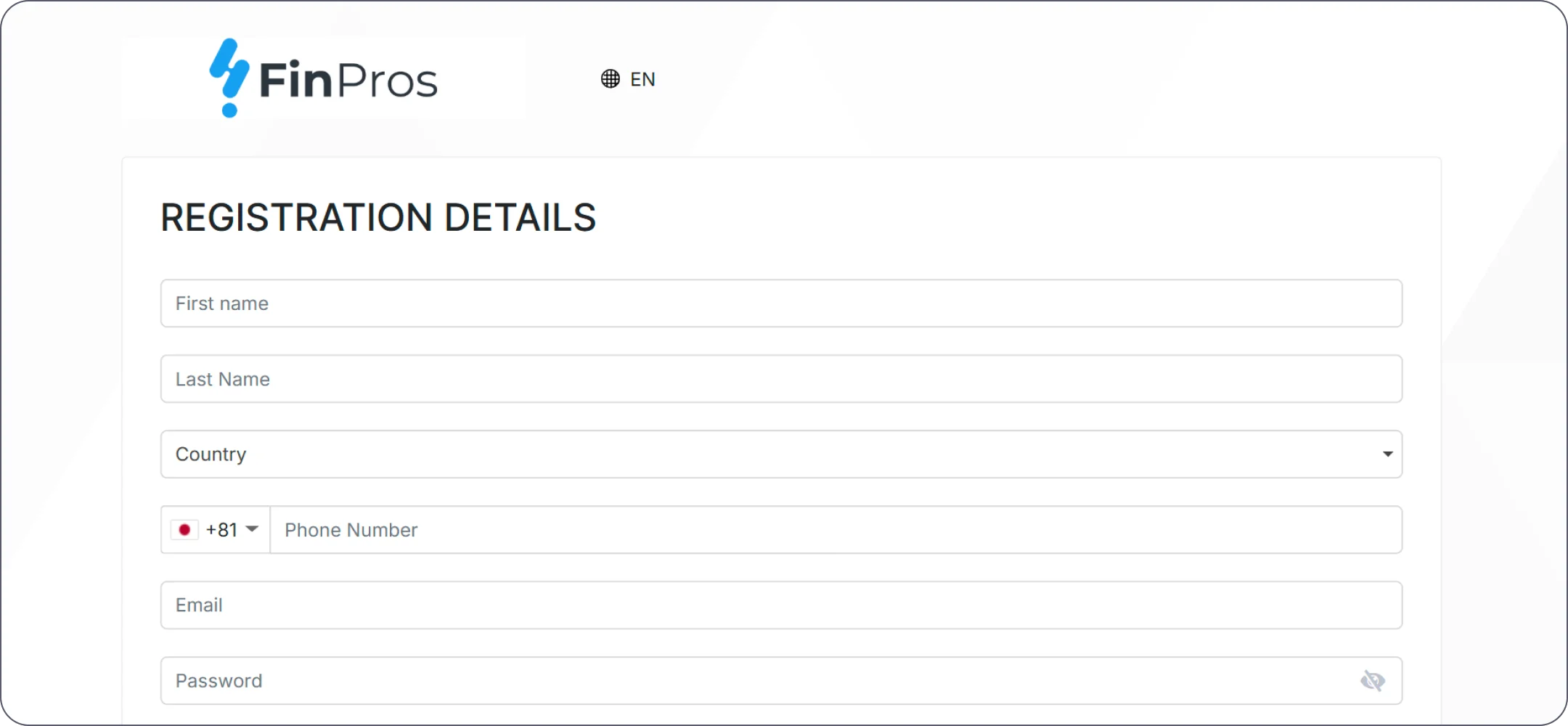Click the REGISTRATION DETAILS heading

pyautogui.click(x=378, y=218)
